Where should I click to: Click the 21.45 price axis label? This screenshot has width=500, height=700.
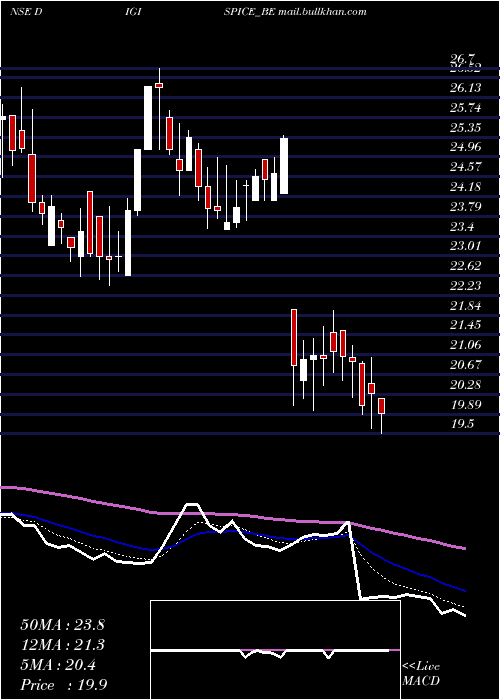[466, 325]
